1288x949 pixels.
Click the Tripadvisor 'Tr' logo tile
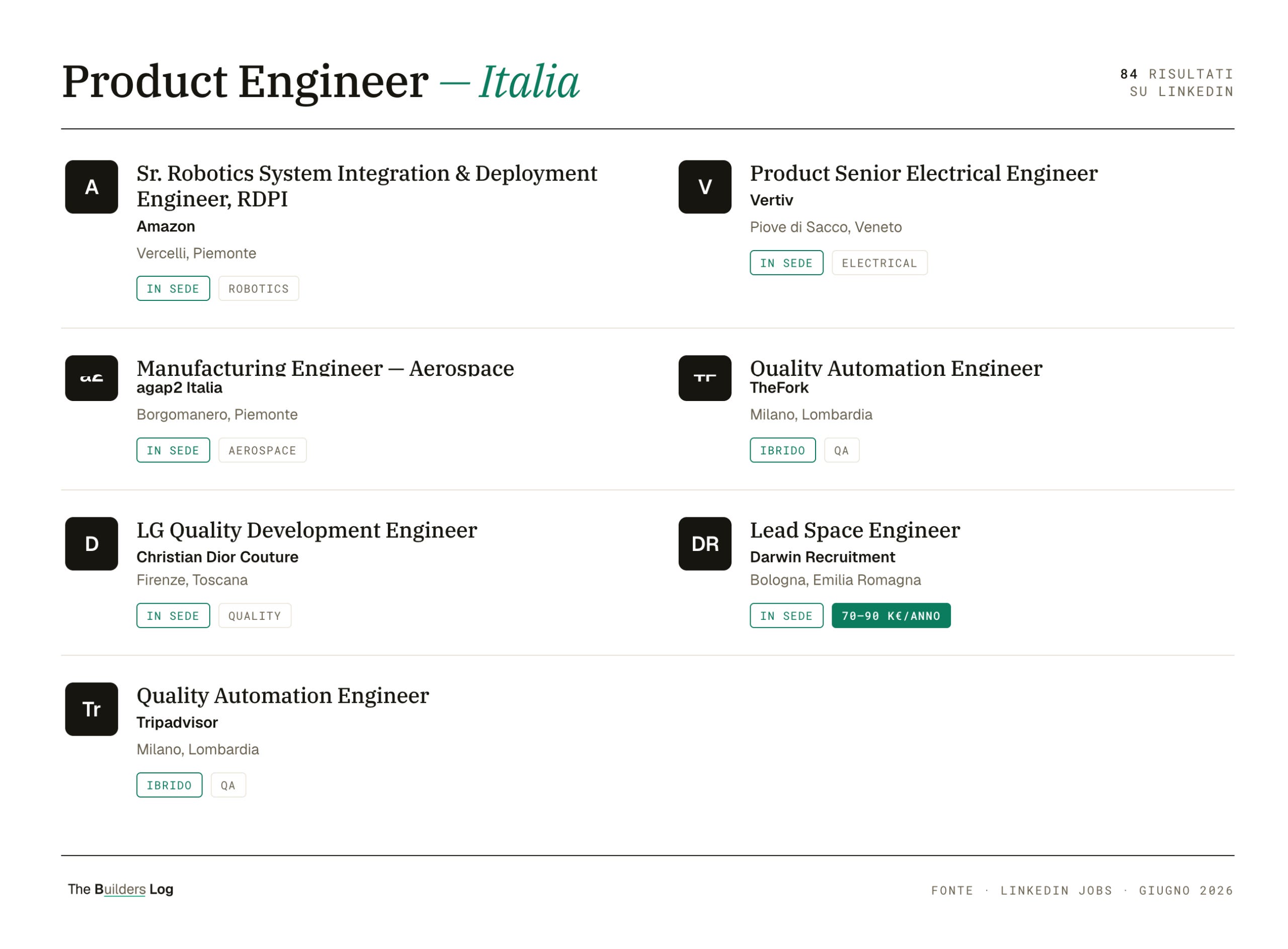click(x=91, y=709)
